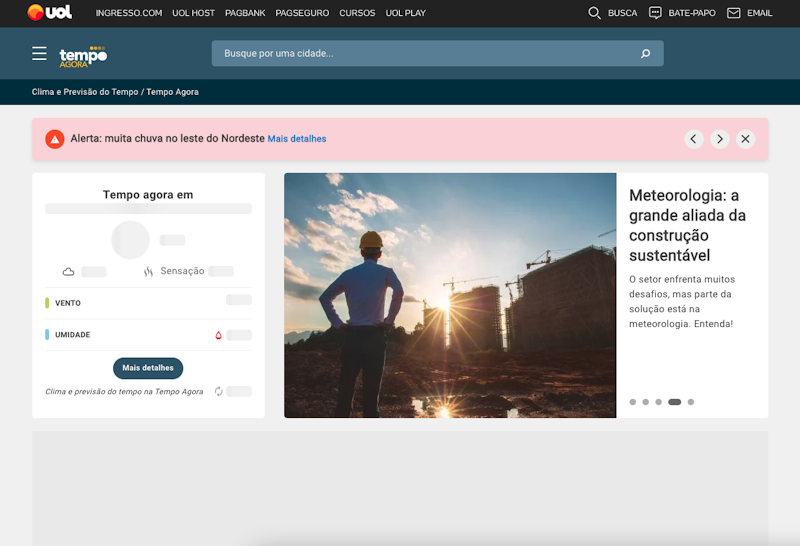This screenshot has height=546, width=800.
Task: Click the Email envelope icon
Action: [734, 13]
